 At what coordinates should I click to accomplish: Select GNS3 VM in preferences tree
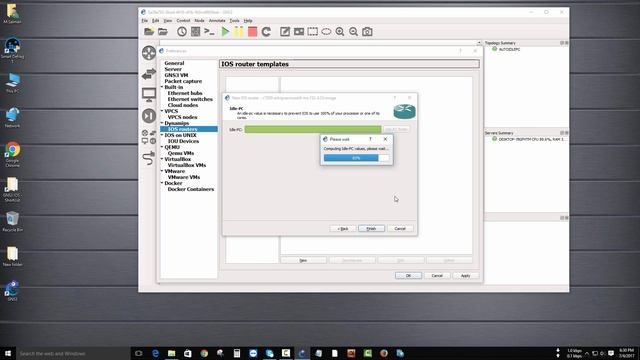176,75
